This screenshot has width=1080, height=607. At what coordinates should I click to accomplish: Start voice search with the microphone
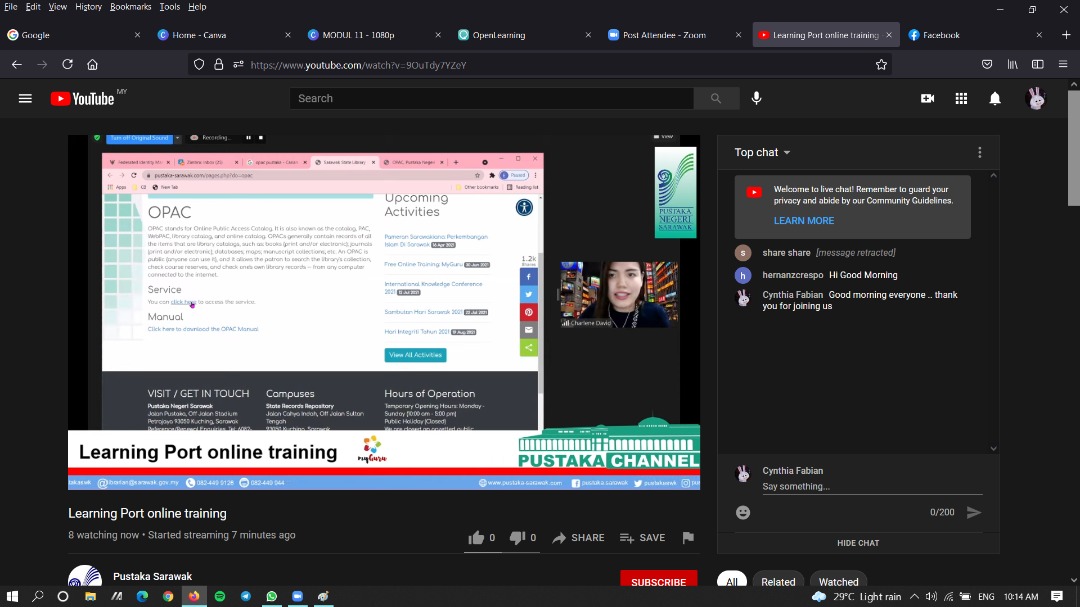pyautogui.click(x=756, y=99)
